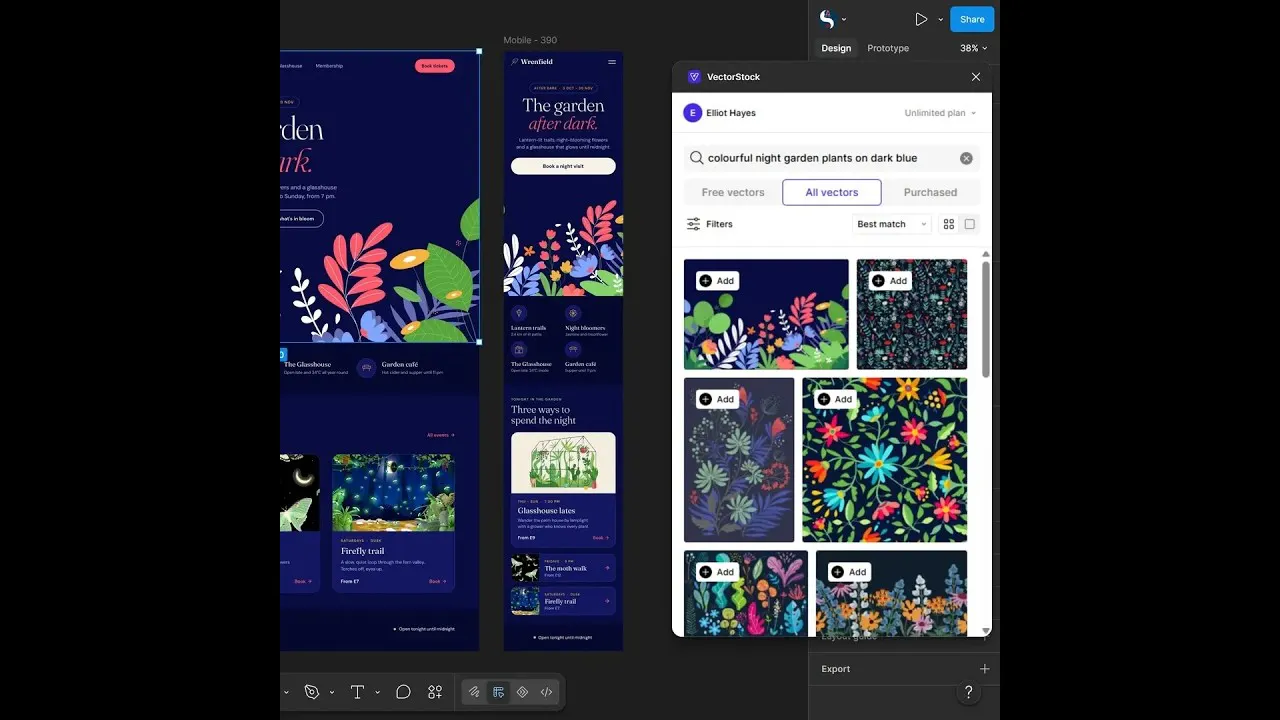Switch results to grid view
Screen dimensions: 1280x720
point(949,224)
